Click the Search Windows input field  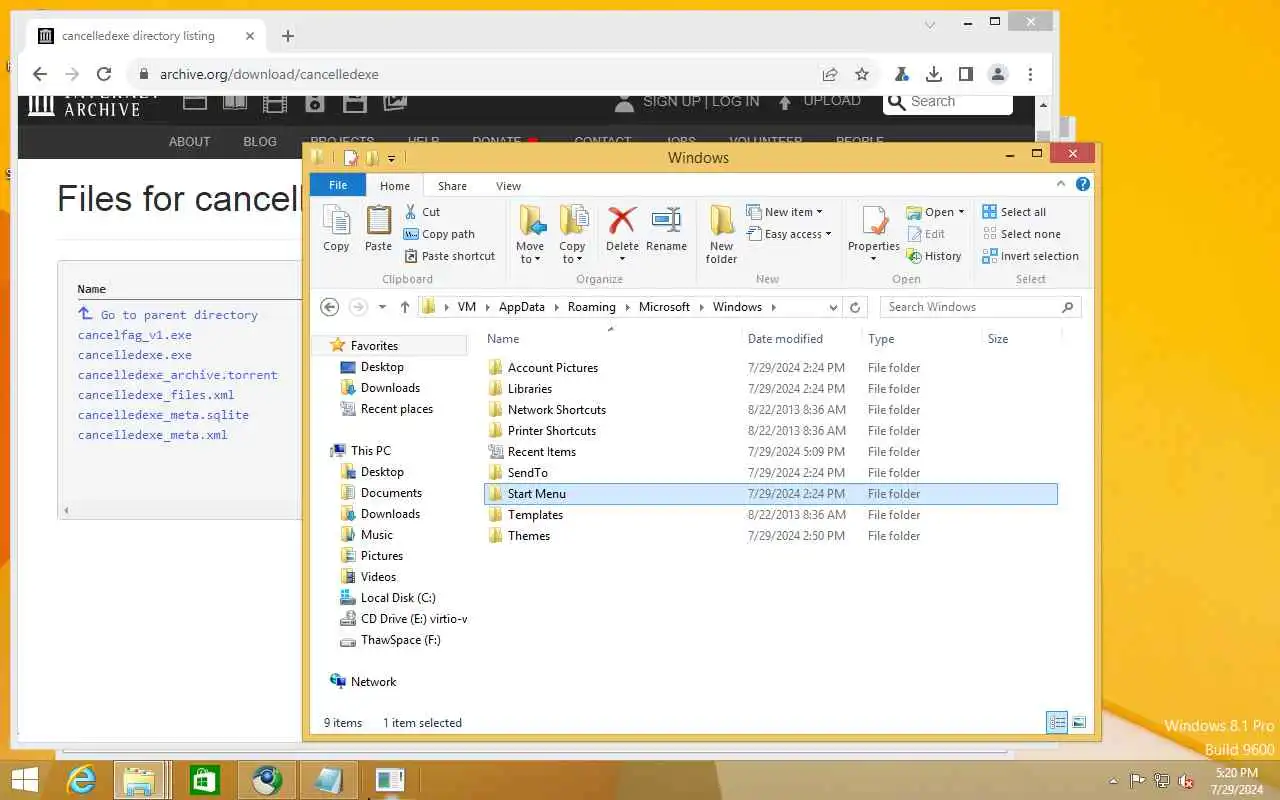980,307
